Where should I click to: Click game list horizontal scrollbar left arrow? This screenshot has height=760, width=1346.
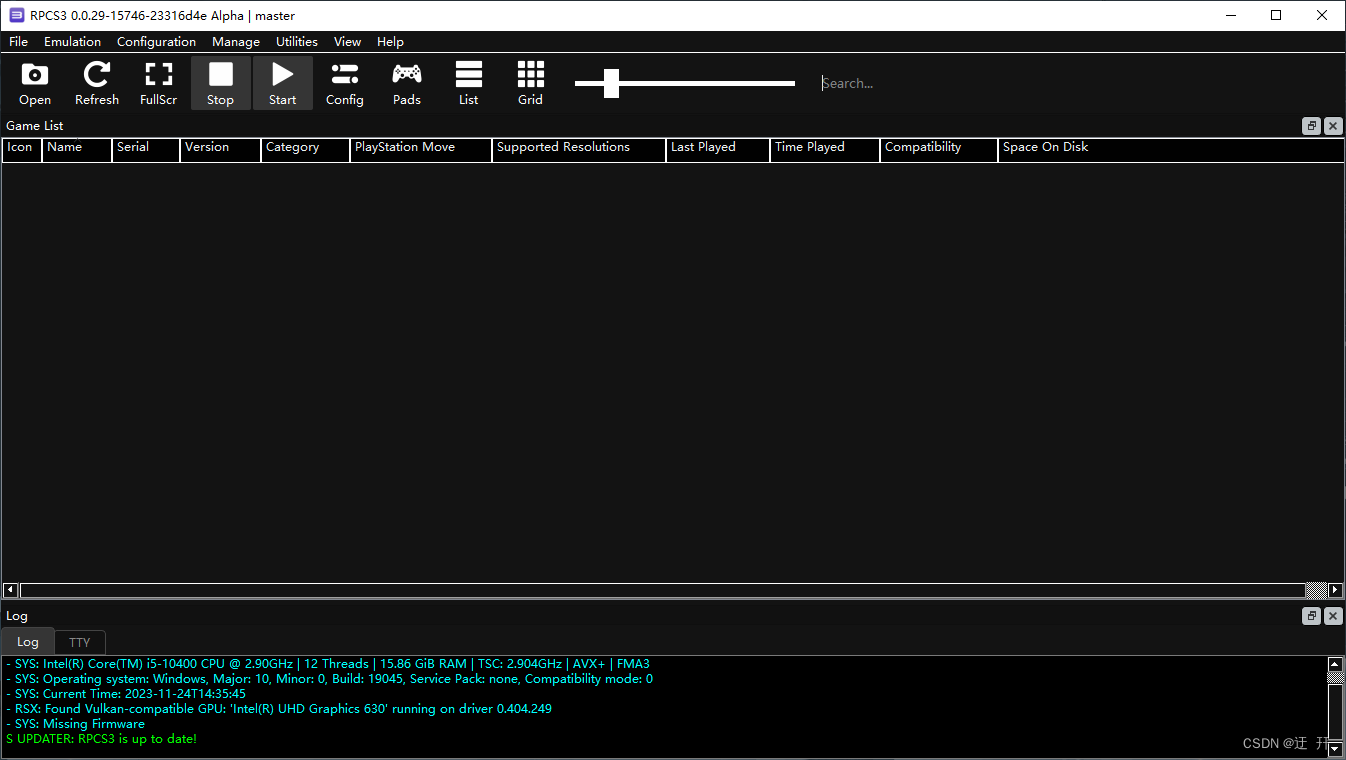coord(10,590)
